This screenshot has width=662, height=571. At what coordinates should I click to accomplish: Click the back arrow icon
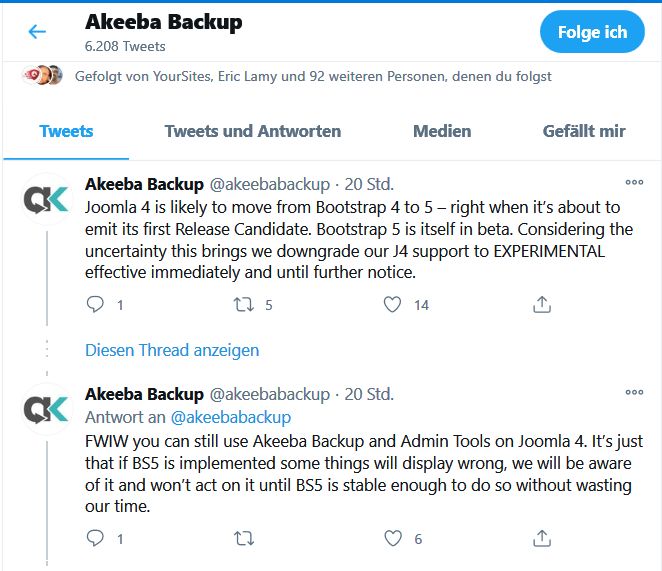click(x=37, y=32)
